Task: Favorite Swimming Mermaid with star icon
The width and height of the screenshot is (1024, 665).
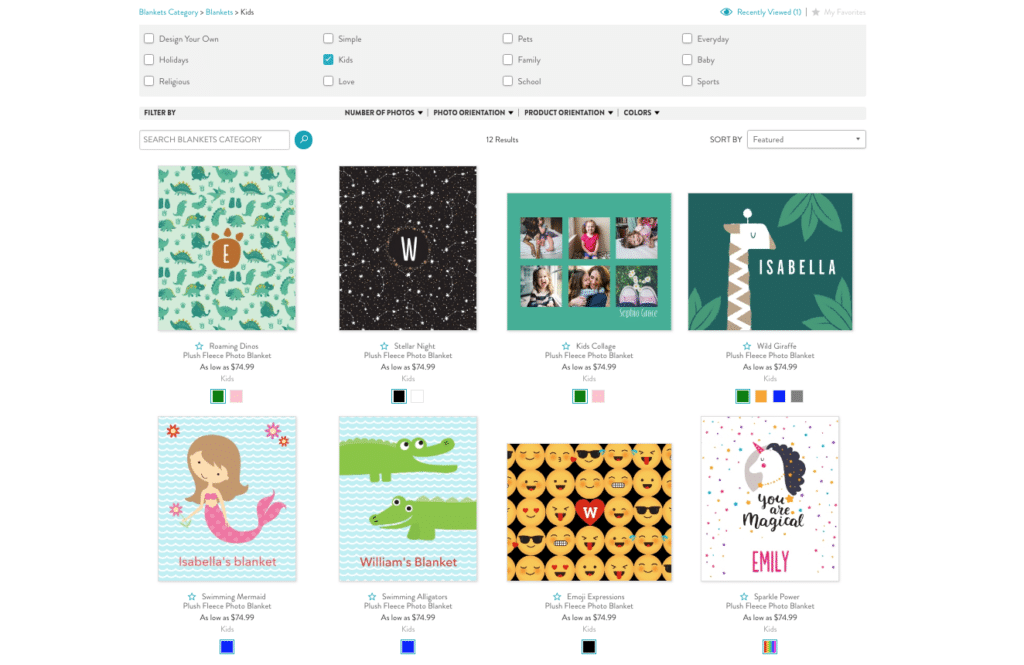Action: coord(192,597)
